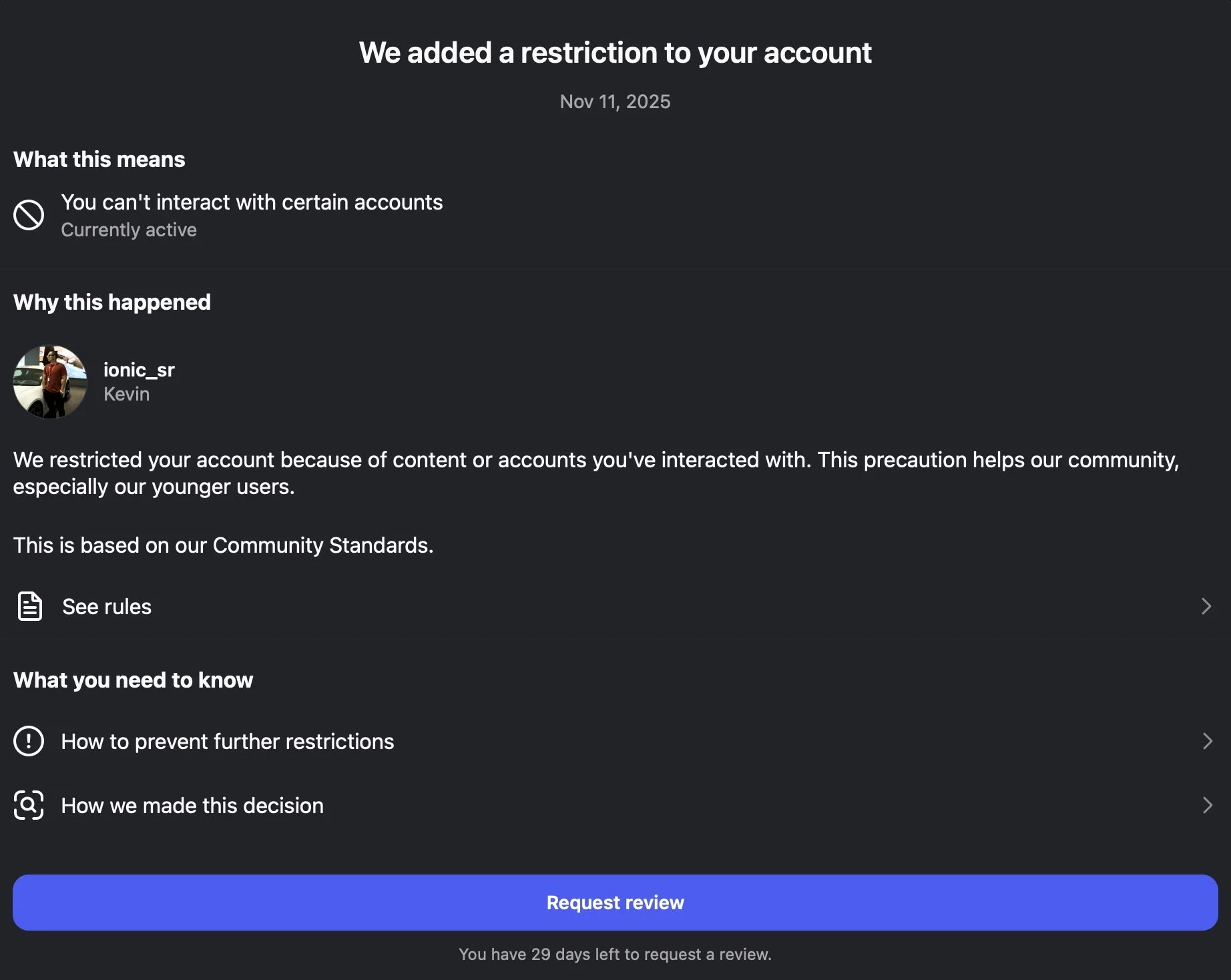The image size is (1231, 980).
Task: Click the prohibited circle restriction icon
Action: point(29,215)
